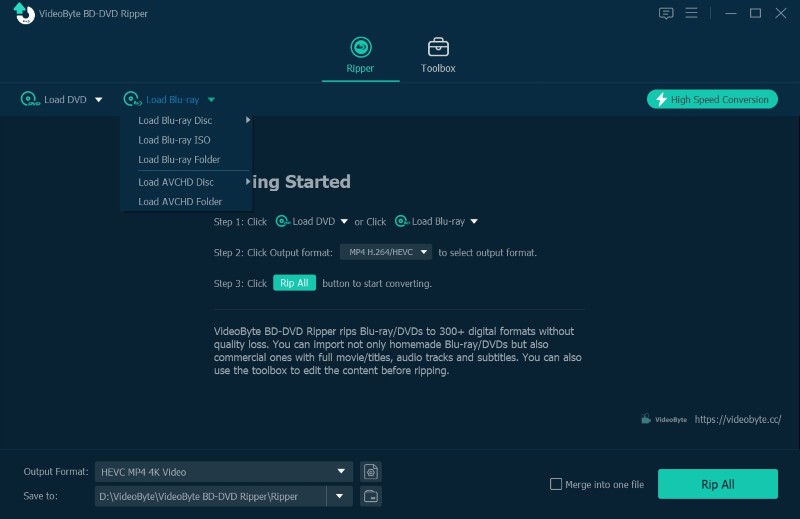Open the output folder icon
This screenshot has width=800, height=519.
[x=370, y=496]
